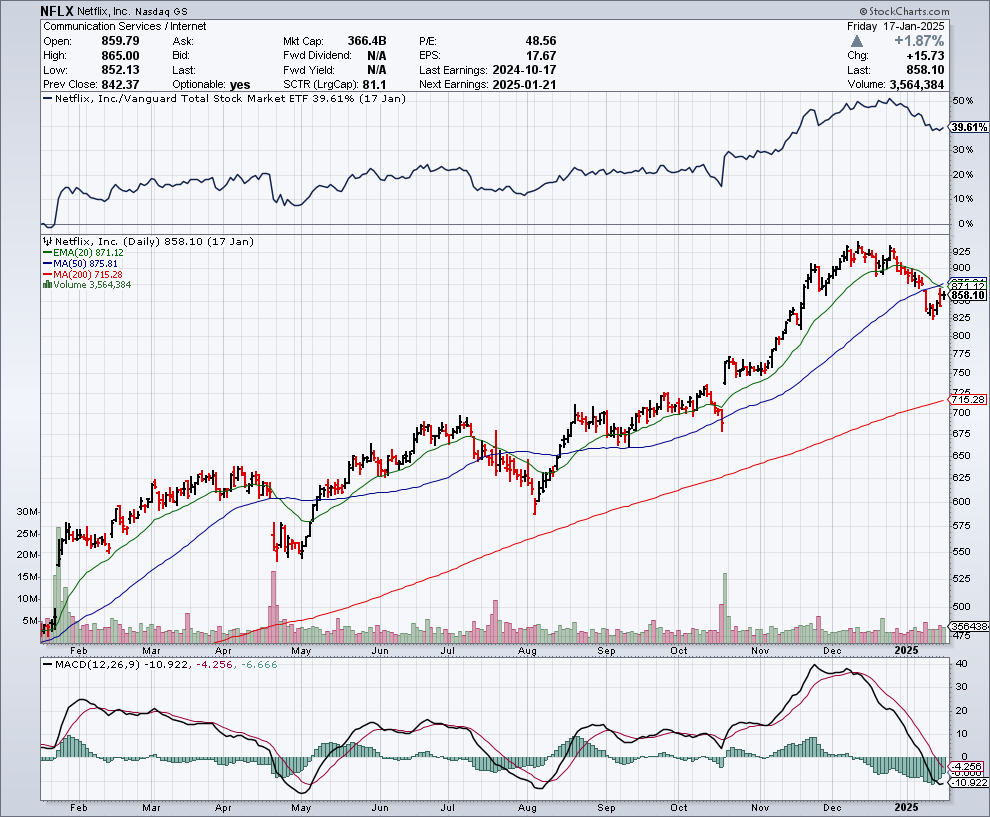Click the Low value 852.13
The height and width of the screenshot is (817, 990).
pyautogui.click(x=120, y=70)
